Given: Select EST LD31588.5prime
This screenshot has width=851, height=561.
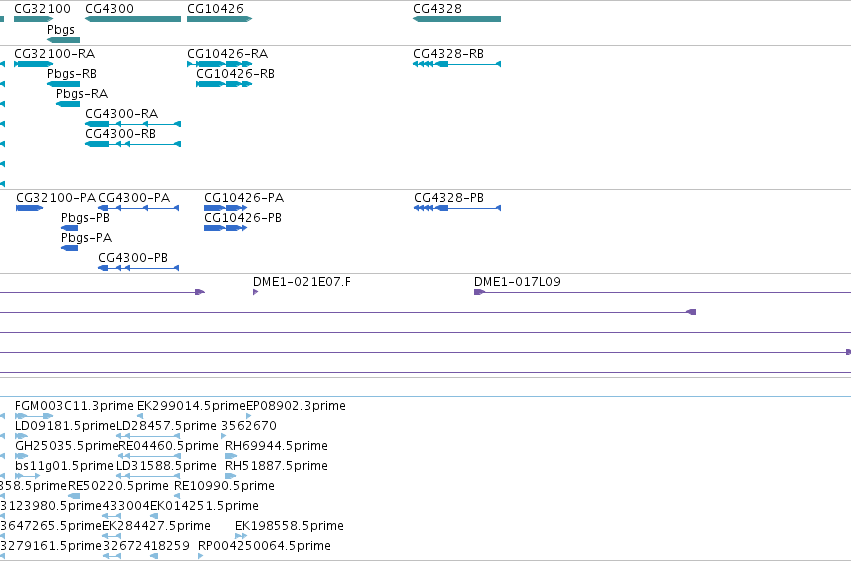Looking at the screenshot, I should pos(166,466).
